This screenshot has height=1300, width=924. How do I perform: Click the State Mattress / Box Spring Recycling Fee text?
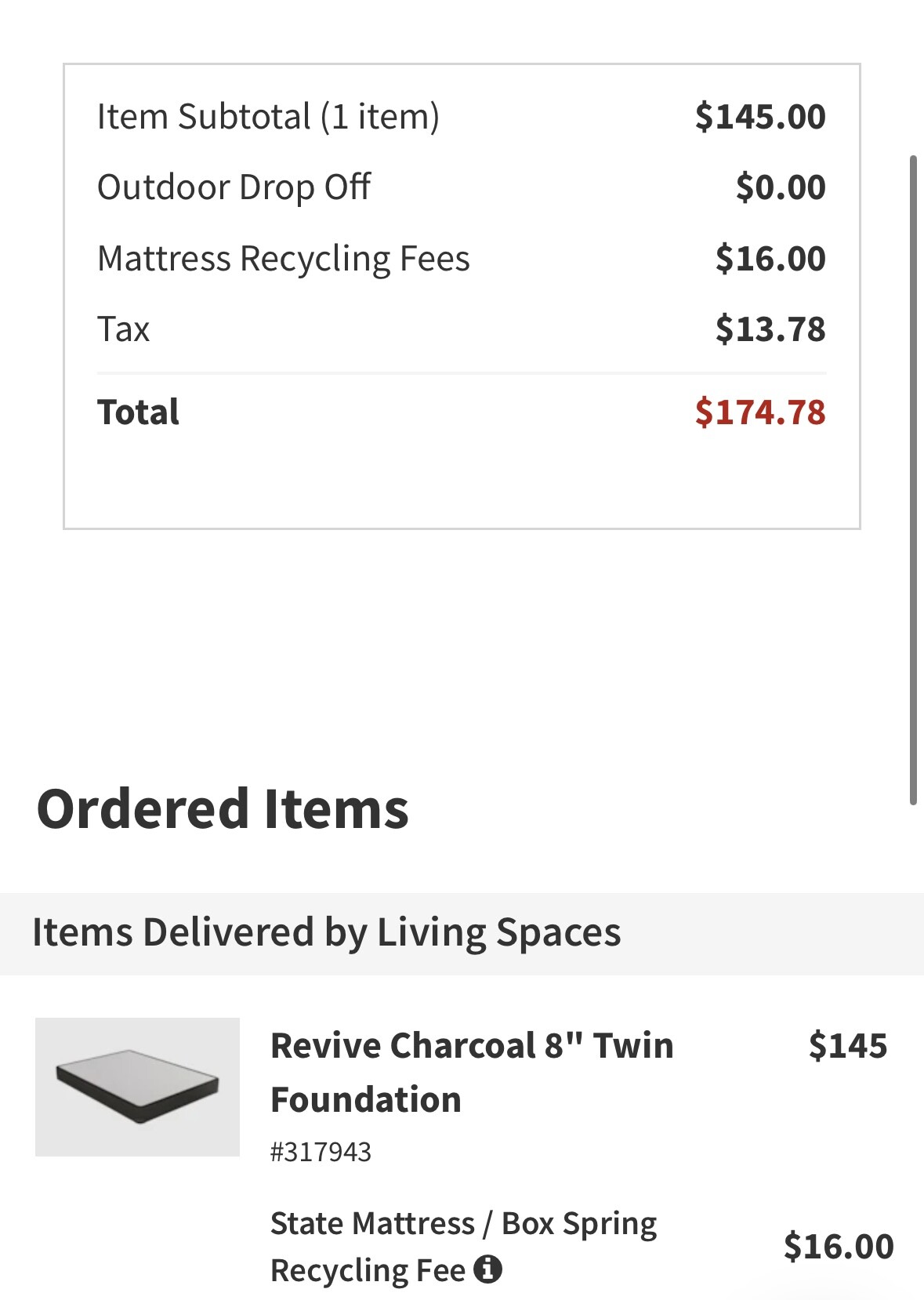[x=463, y=1246]
